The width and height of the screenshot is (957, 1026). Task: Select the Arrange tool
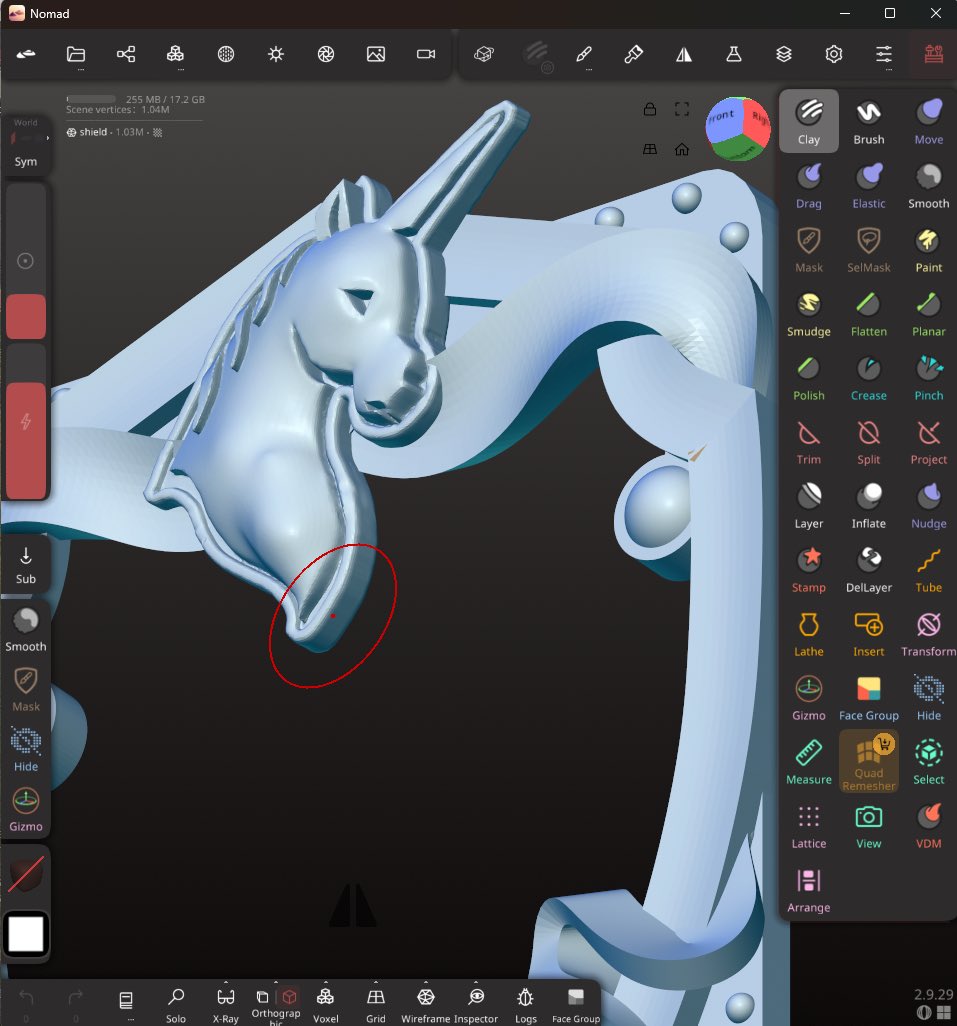pos(809,891)
